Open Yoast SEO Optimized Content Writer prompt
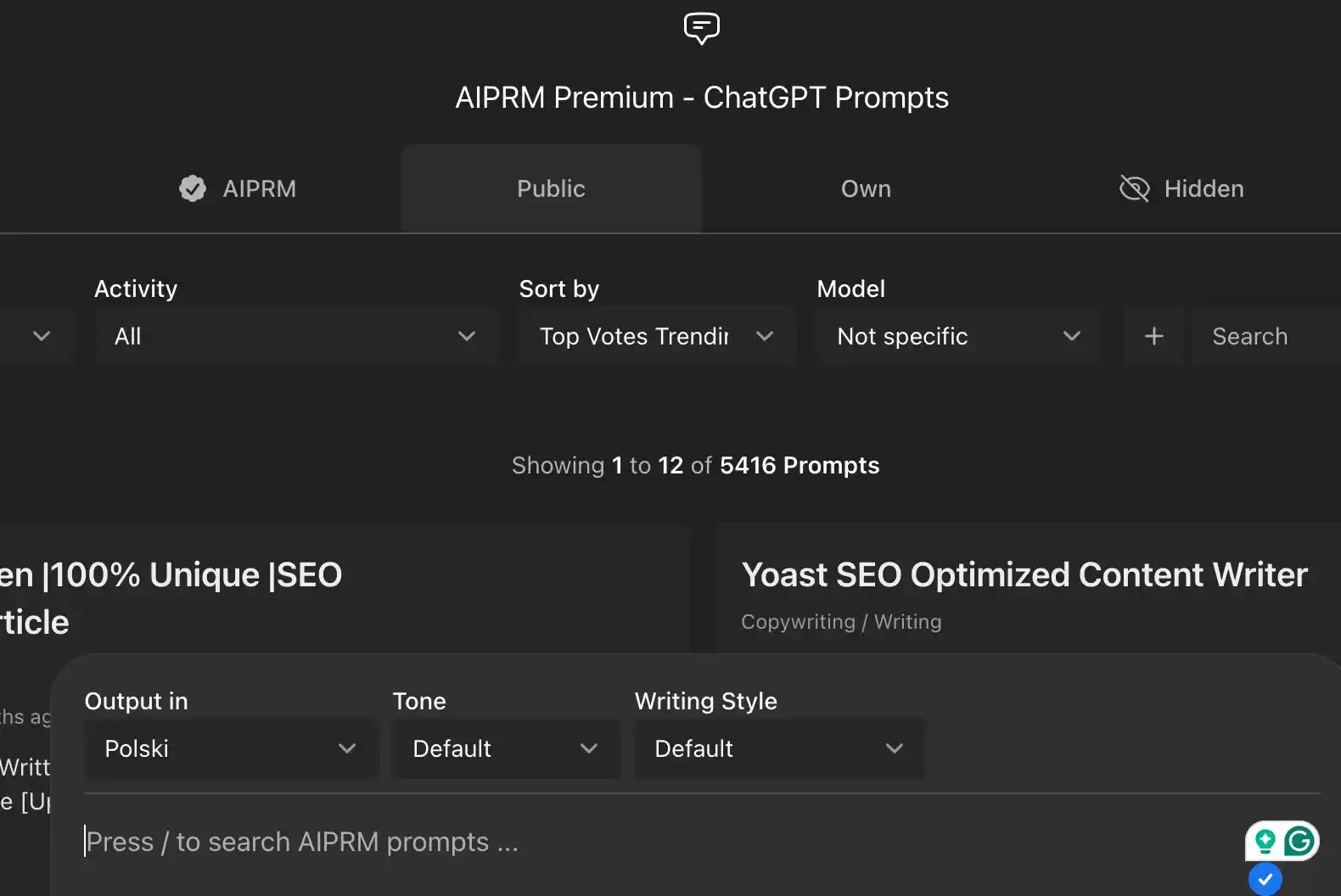This screenshot has height=896, width=1341. click(x=1024, y=575)
